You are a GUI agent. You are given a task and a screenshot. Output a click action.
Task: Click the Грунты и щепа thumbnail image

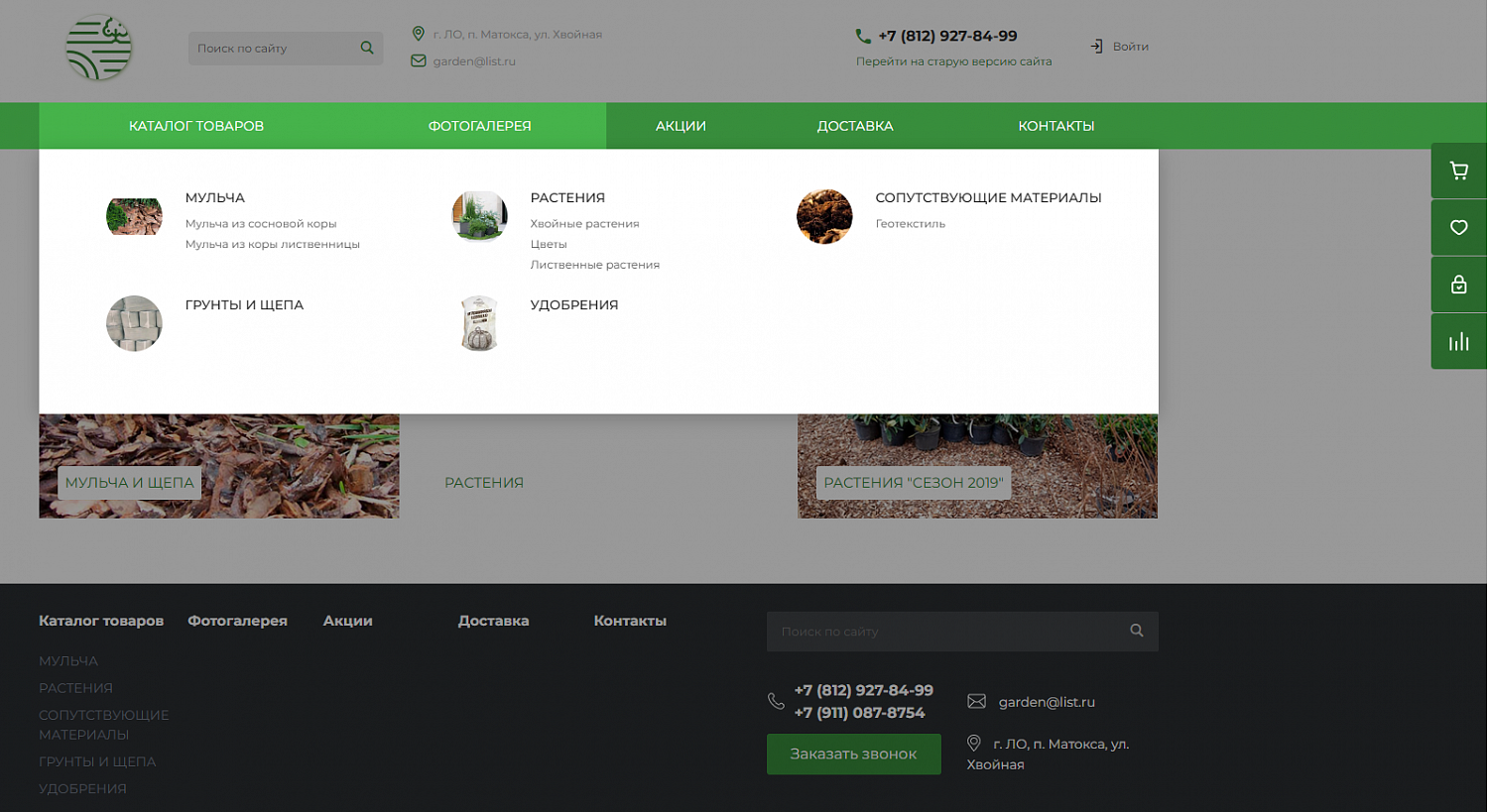(134, 323)
